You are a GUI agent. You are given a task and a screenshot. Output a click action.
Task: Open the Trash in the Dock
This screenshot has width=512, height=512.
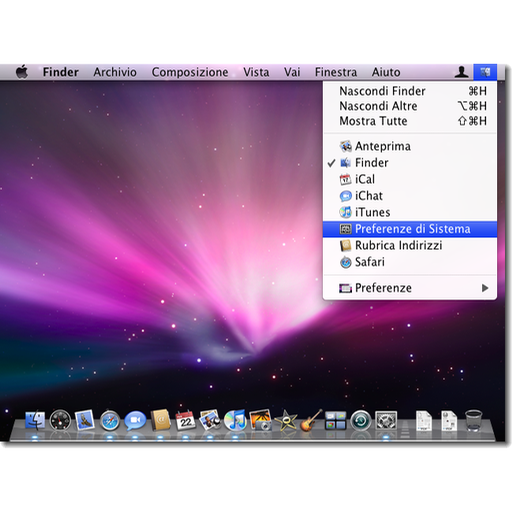click(x=474, y=421)
